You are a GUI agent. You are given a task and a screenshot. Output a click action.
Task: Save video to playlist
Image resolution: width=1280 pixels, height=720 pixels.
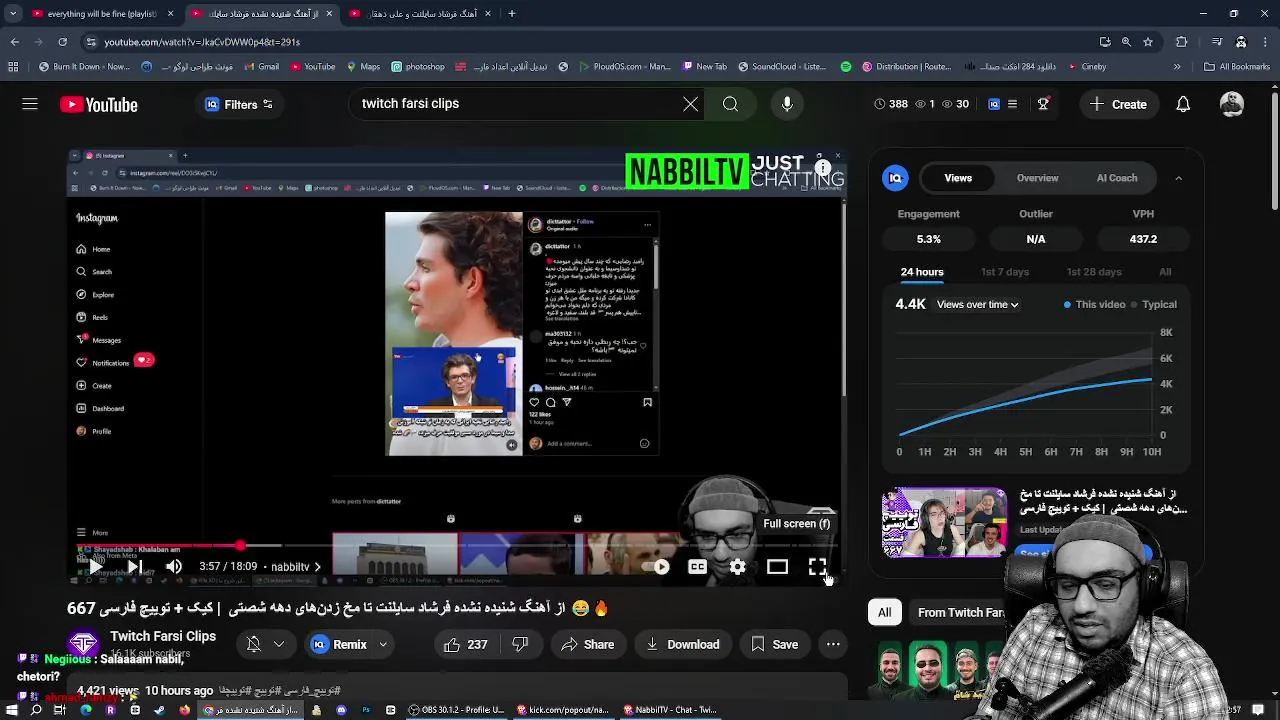(775, 645)
